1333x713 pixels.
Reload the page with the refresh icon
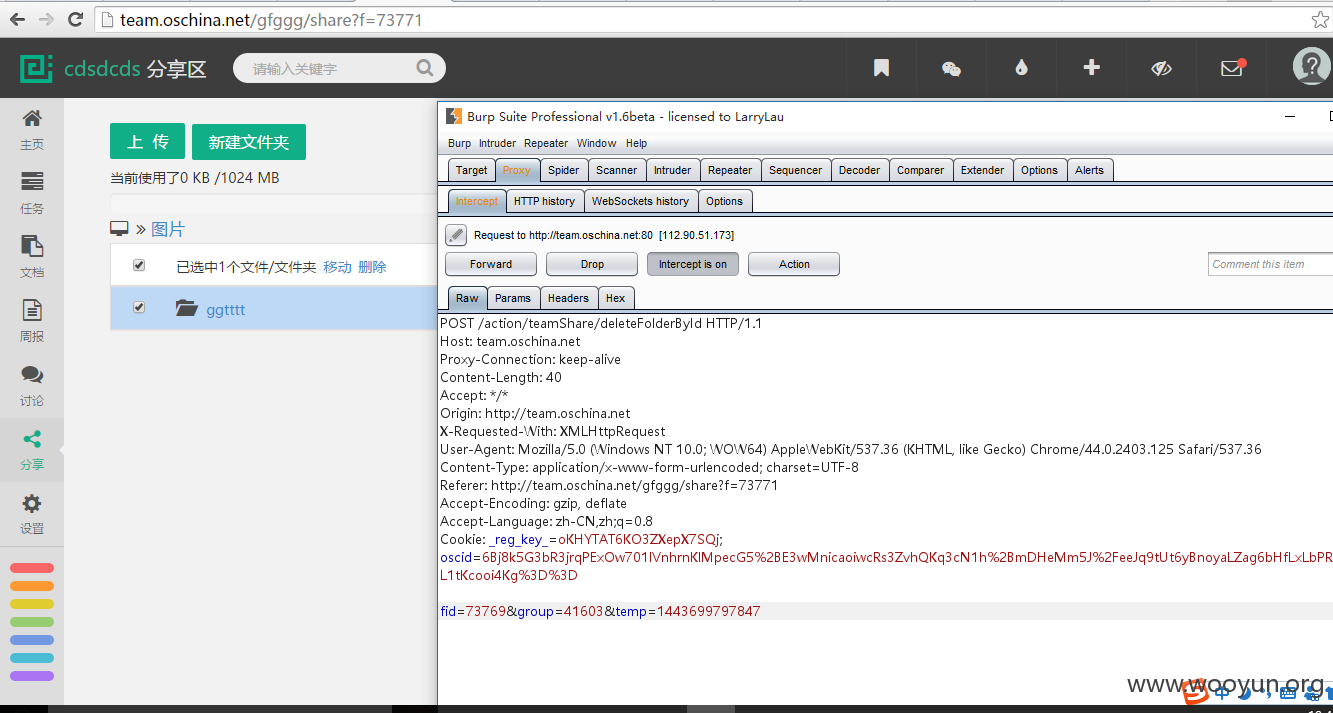pyautogui.click(x=75, y=19)
